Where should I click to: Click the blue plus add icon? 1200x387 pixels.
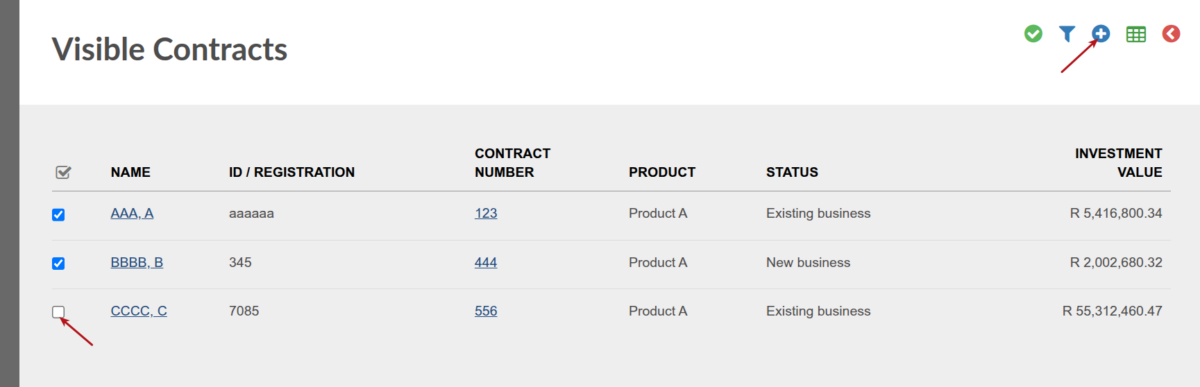[1101, 34]
